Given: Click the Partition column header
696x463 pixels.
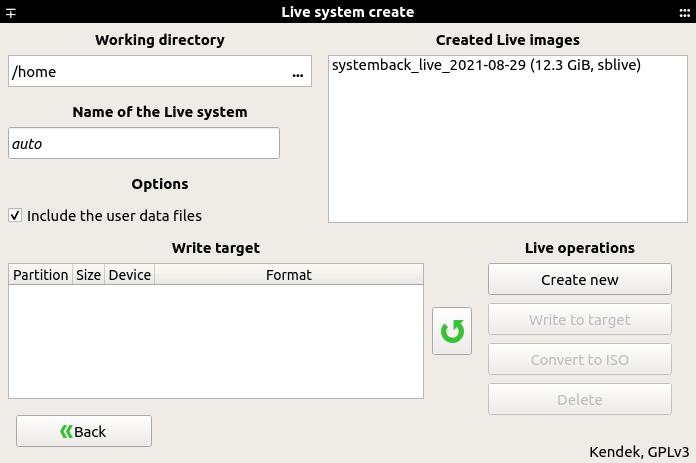Looking at the screenshot, I should pyautogui.click(x=40, y=275).
